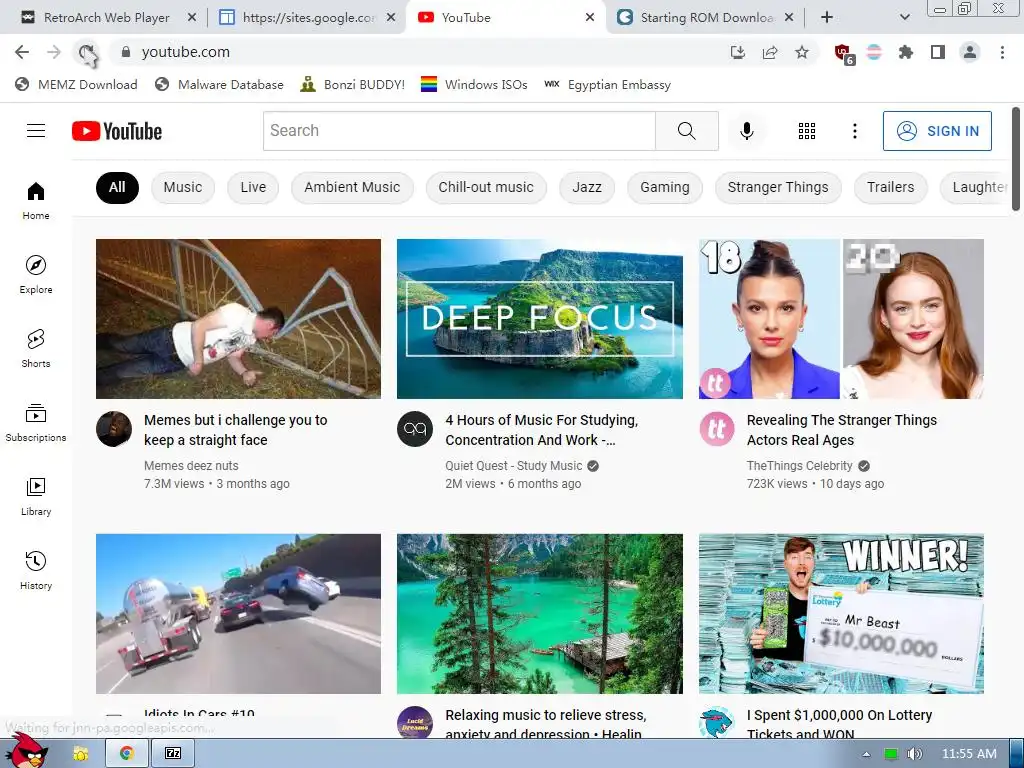Open Quiet Quest channel avatar
The image size is (1024, 768).
pyautogui.click(x=415, y=429)
